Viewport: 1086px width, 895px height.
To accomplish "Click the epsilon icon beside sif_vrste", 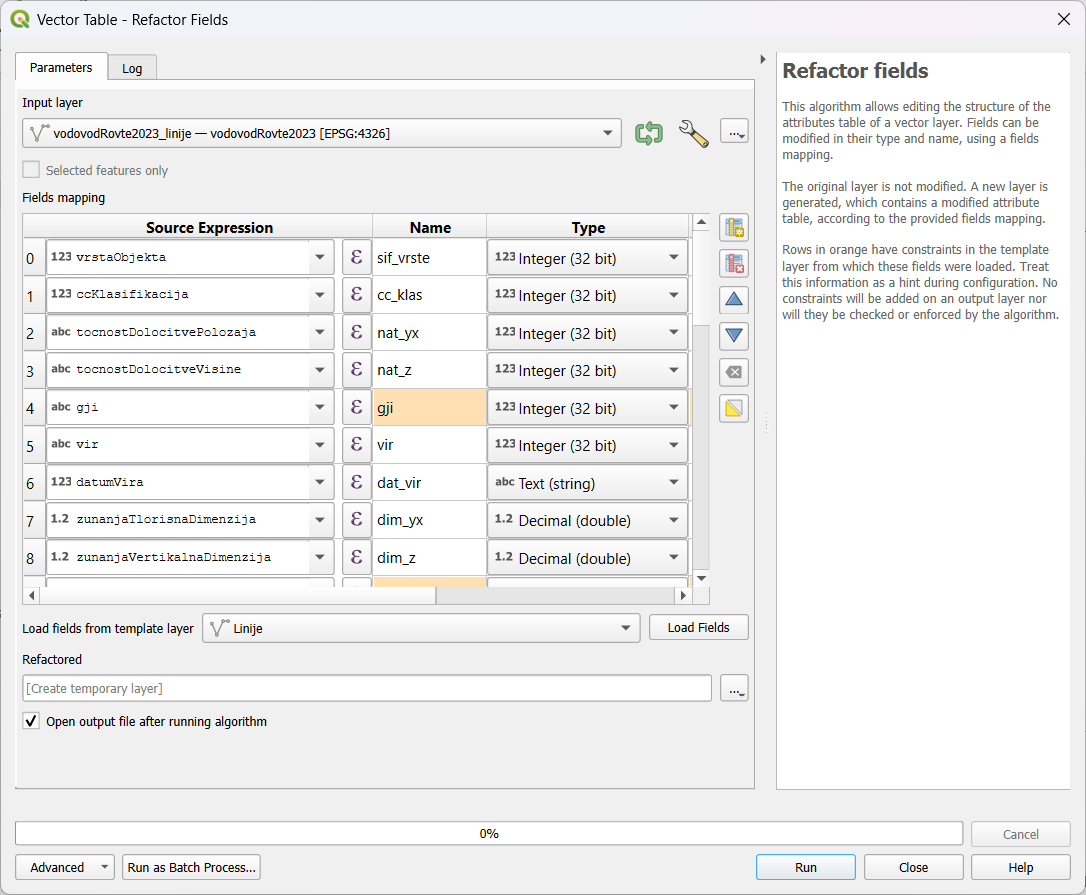I will tap(357, 257).
